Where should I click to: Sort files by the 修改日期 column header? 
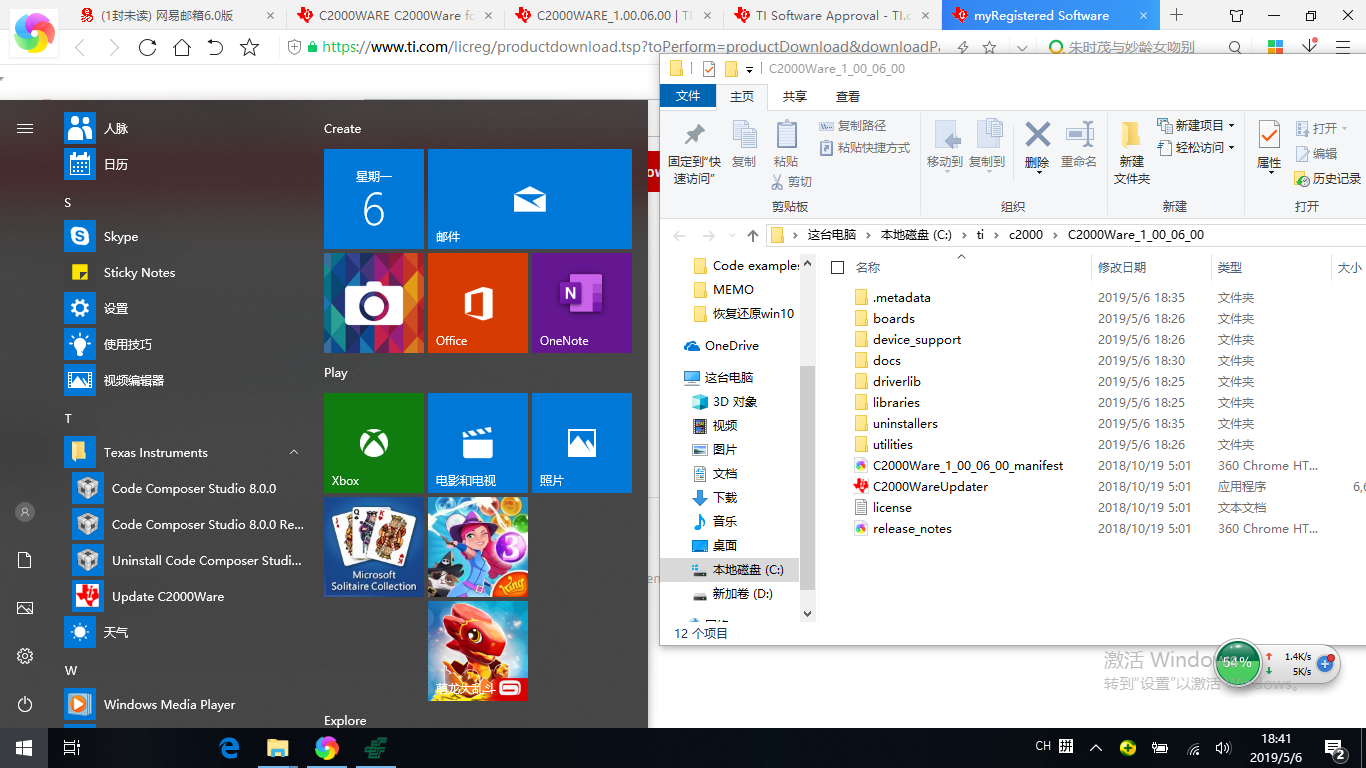coord(1150,267)
